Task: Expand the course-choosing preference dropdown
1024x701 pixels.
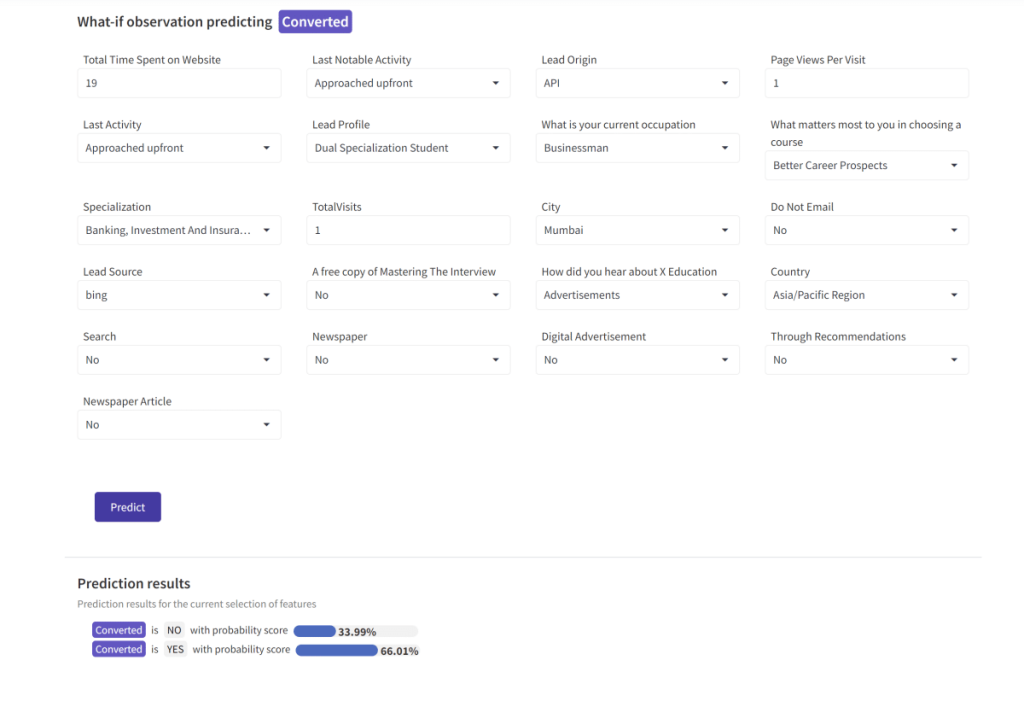Action: pyautogui.click(x=866, y=165)
